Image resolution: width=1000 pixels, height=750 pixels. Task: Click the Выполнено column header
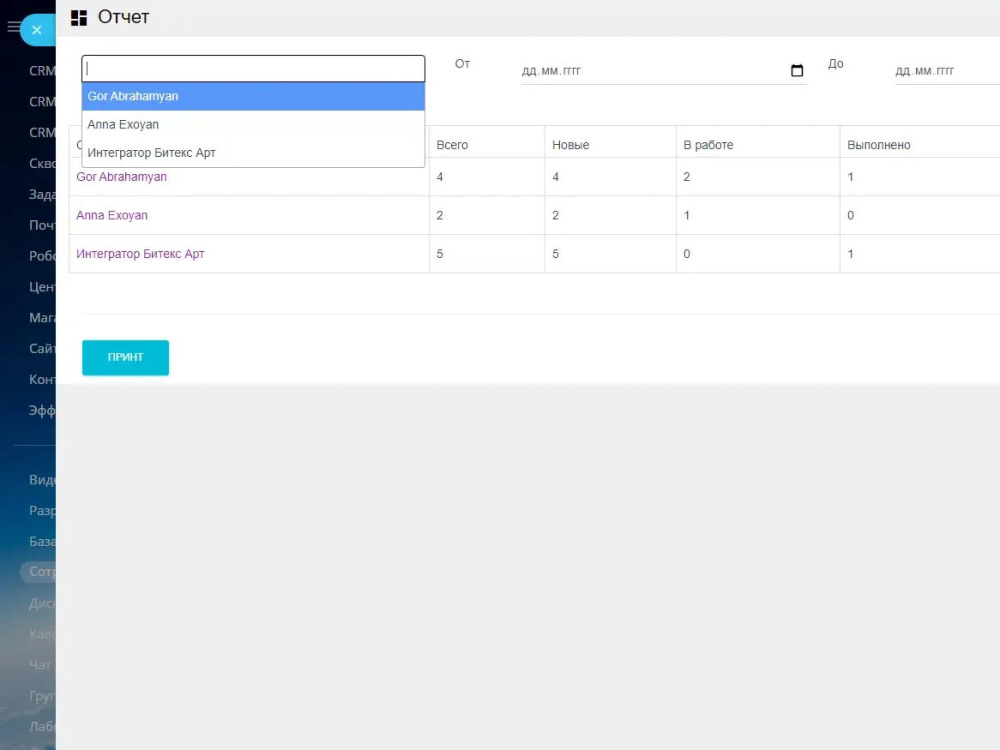click(x=878, y=145)
